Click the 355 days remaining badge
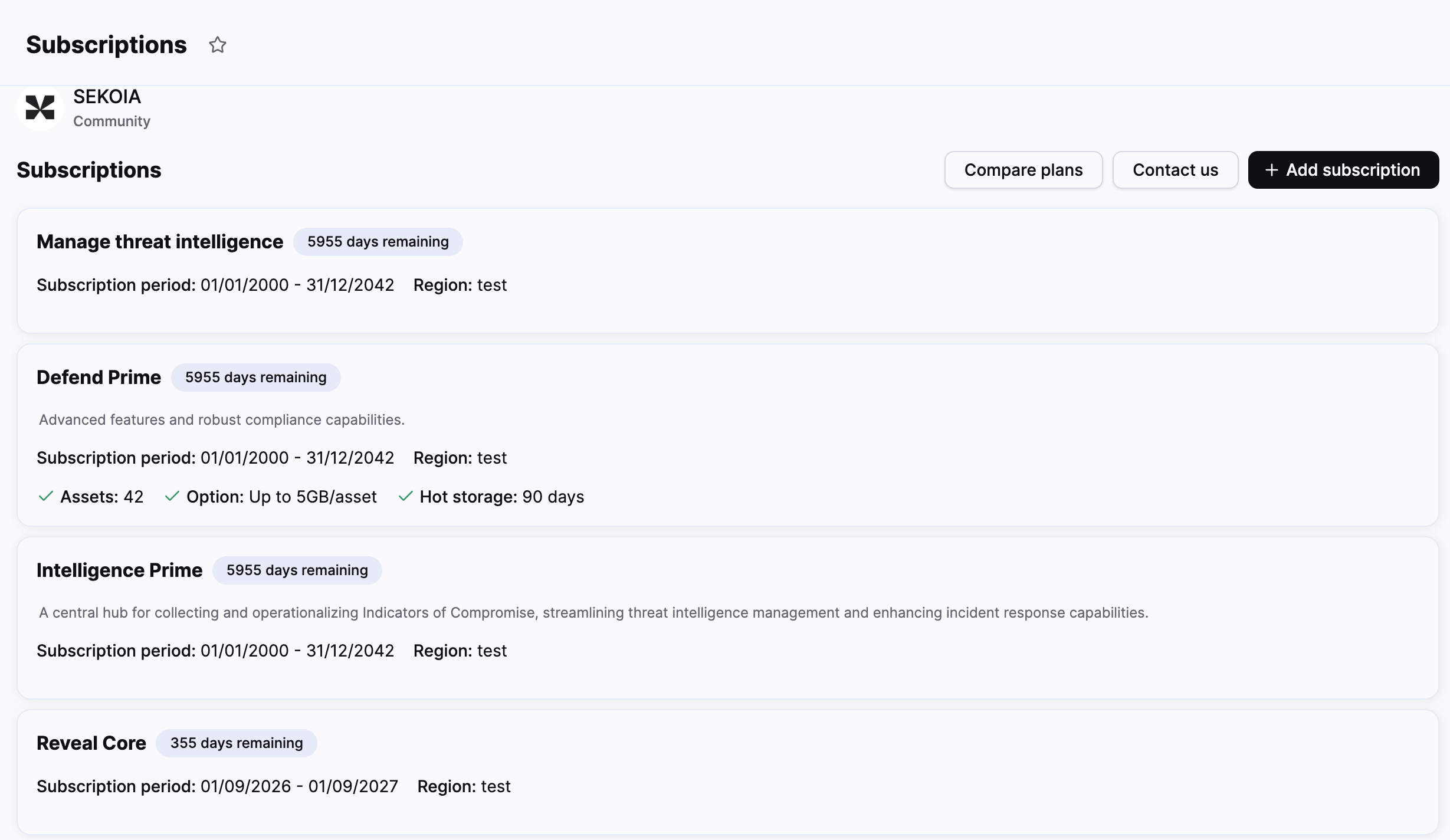The height and width of the screenshot is (840, 1450). coord(237,743)
